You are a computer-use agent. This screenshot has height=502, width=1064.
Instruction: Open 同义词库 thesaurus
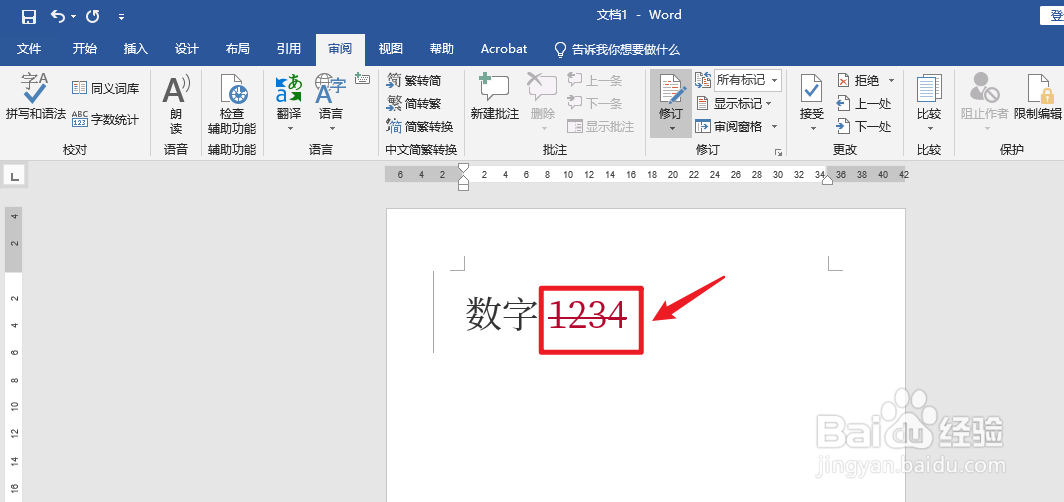click(106, 88)
